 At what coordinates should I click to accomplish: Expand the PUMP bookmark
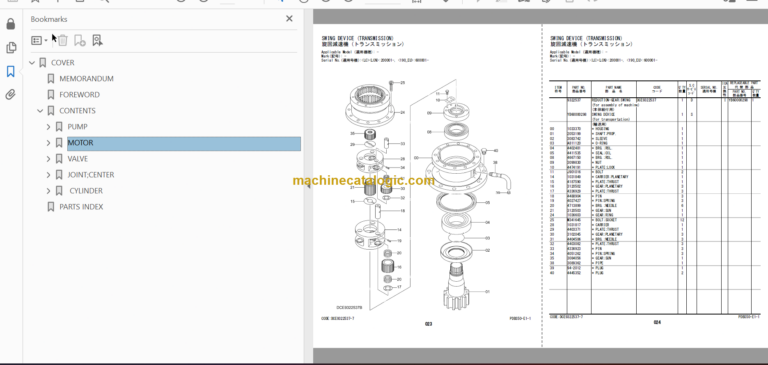48,127
